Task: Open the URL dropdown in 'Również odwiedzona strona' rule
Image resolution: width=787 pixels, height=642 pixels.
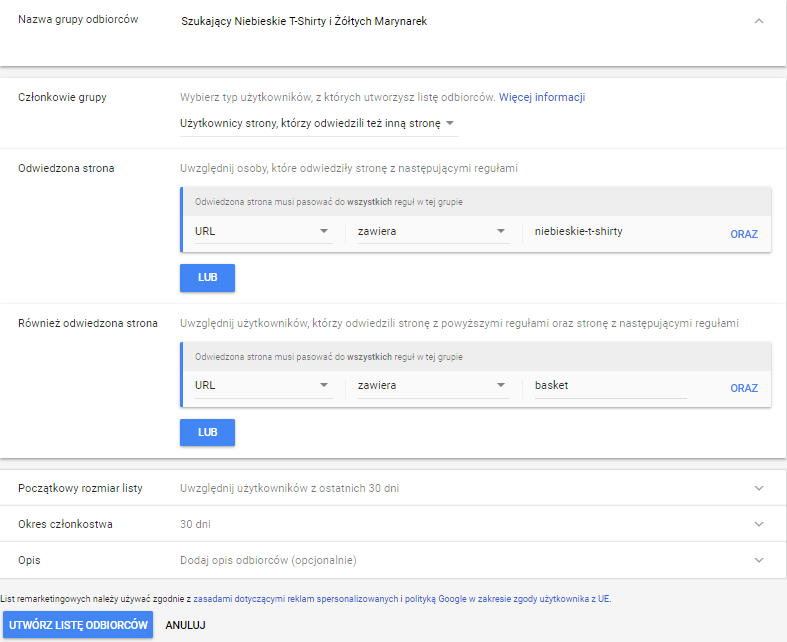Action: coord(263,386)
